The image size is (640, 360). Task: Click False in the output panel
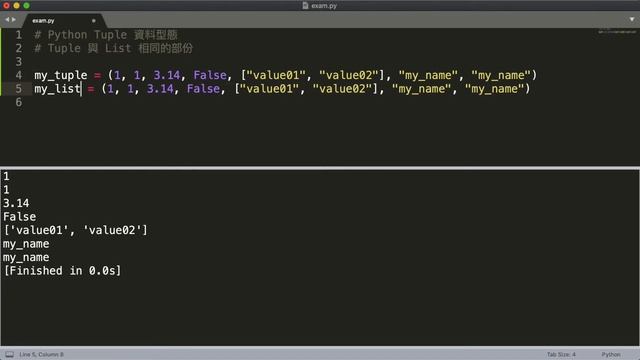click(x=20, y=217)
